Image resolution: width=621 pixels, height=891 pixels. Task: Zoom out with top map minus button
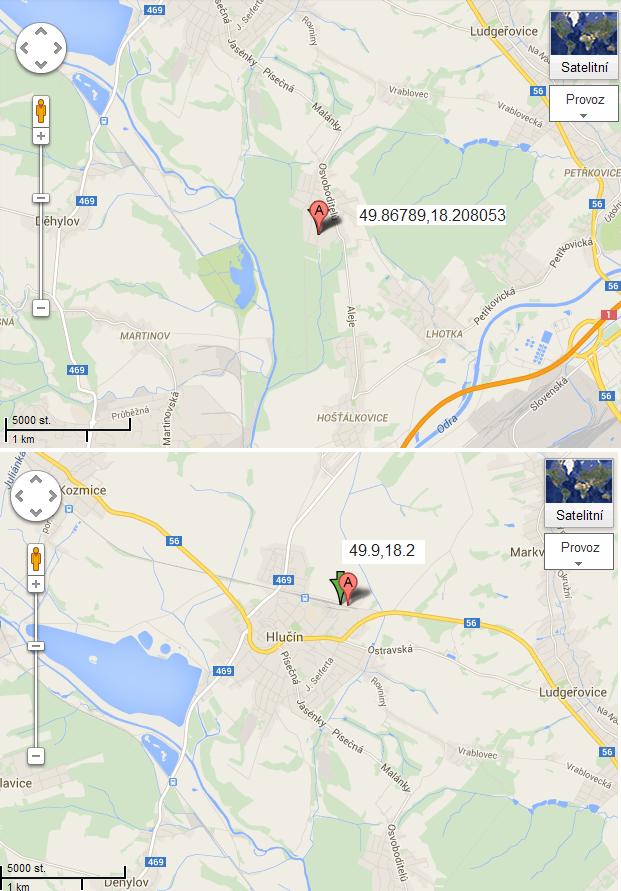click(x=40, y=308)
